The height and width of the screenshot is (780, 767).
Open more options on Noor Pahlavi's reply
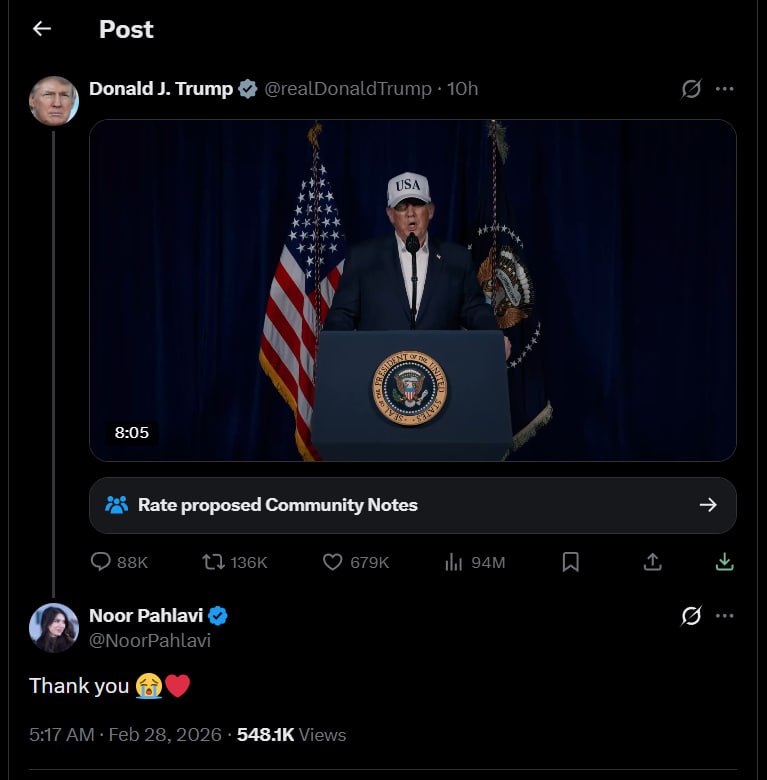pyautogui.click(x=725, y=616)
